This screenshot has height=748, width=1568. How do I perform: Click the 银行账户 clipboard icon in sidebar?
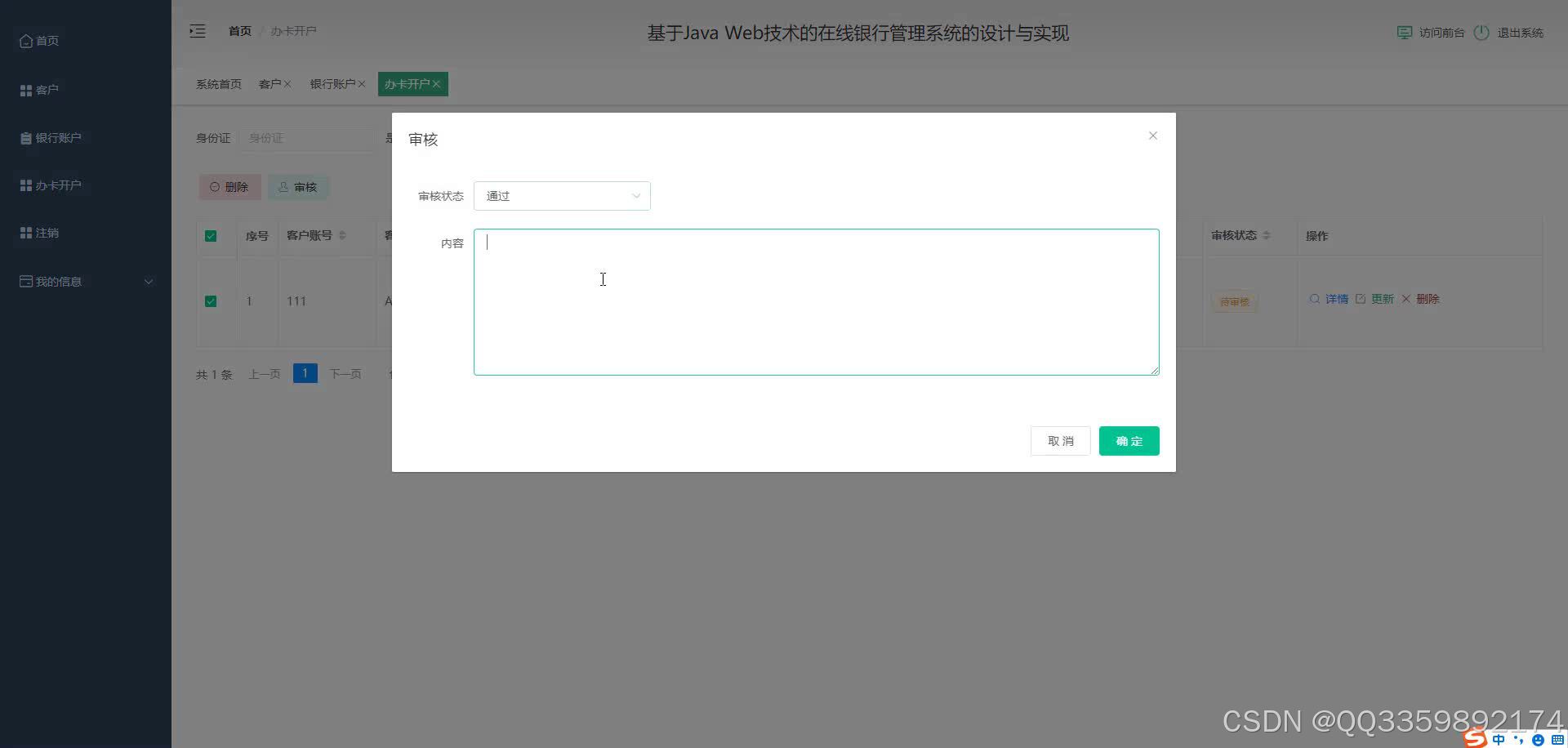(26, 138)
